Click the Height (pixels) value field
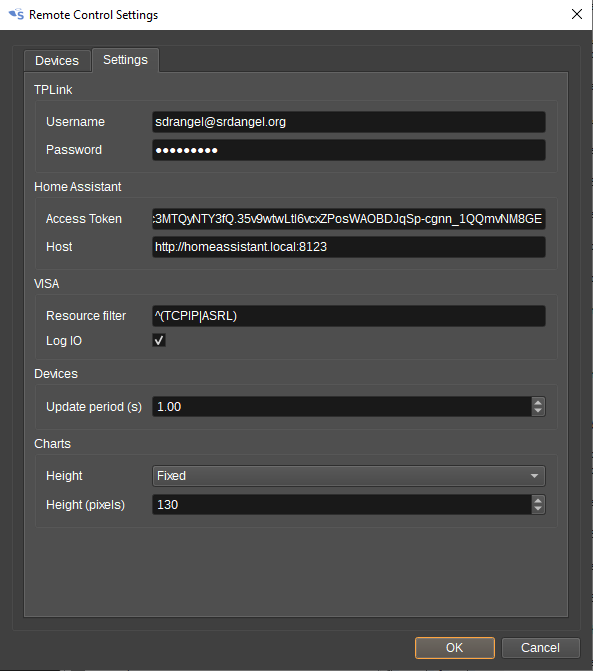 (x=342, y=505)
